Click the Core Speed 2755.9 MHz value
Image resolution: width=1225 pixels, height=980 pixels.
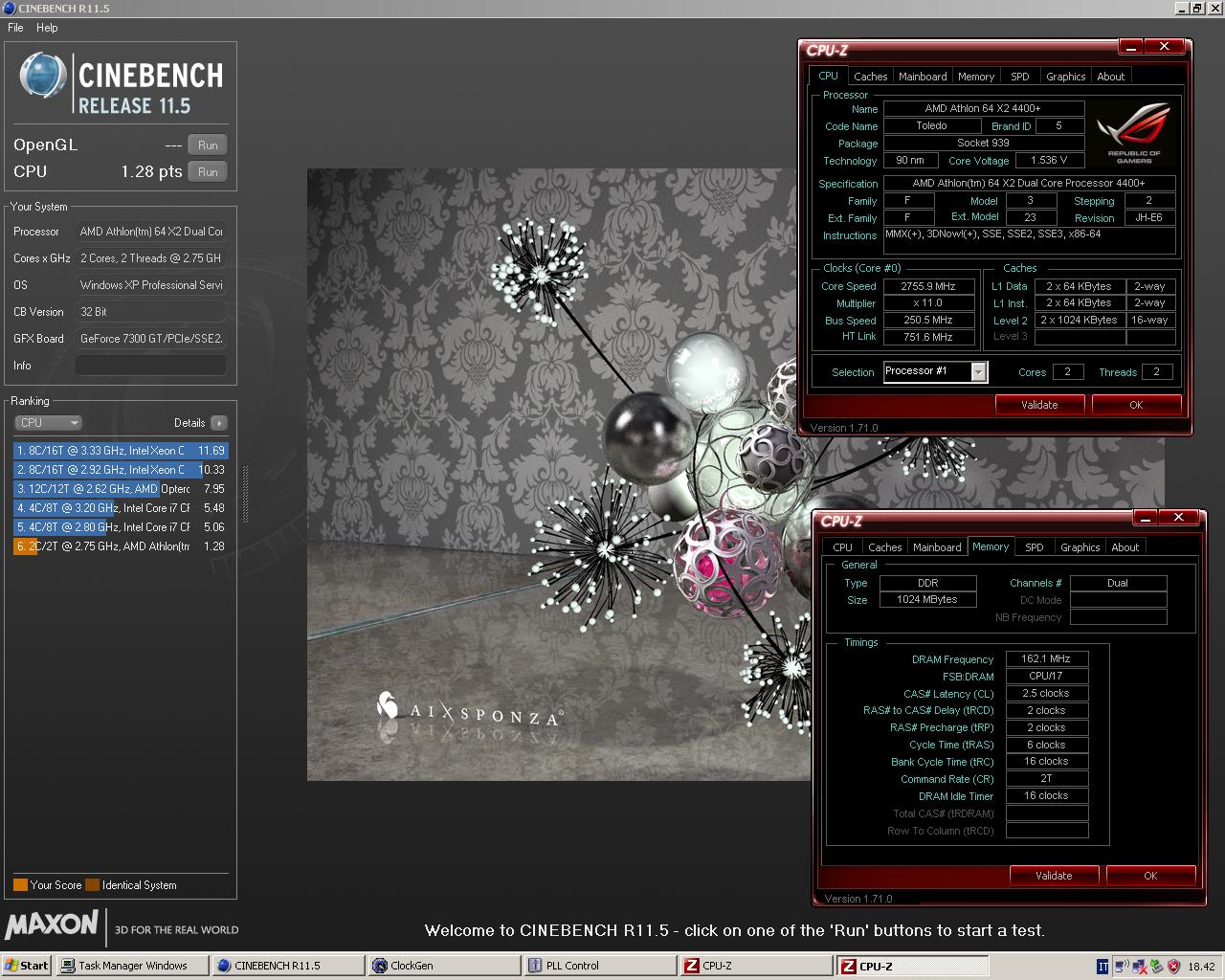click(928, 286)
